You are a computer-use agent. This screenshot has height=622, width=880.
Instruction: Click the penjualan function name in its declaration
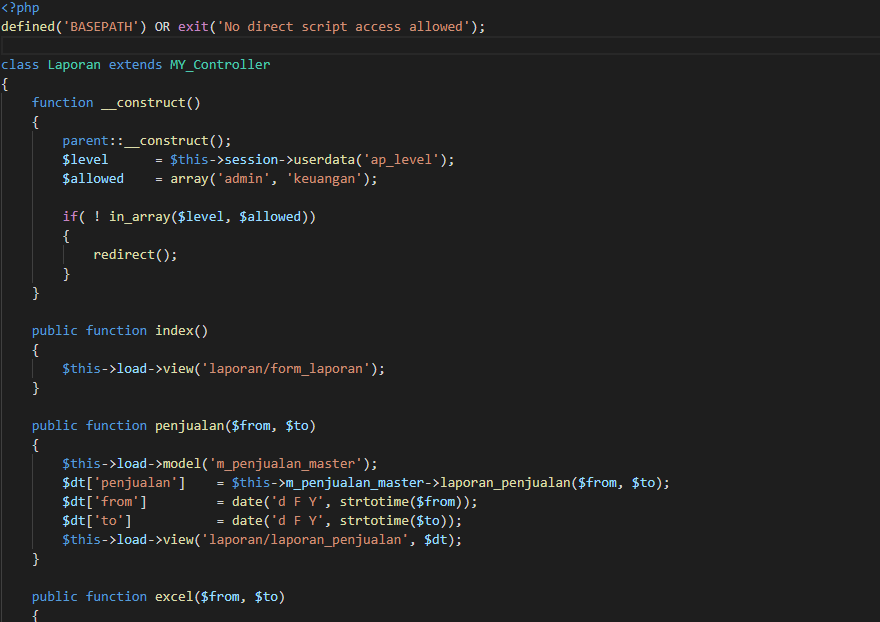(x=189, y=426)
